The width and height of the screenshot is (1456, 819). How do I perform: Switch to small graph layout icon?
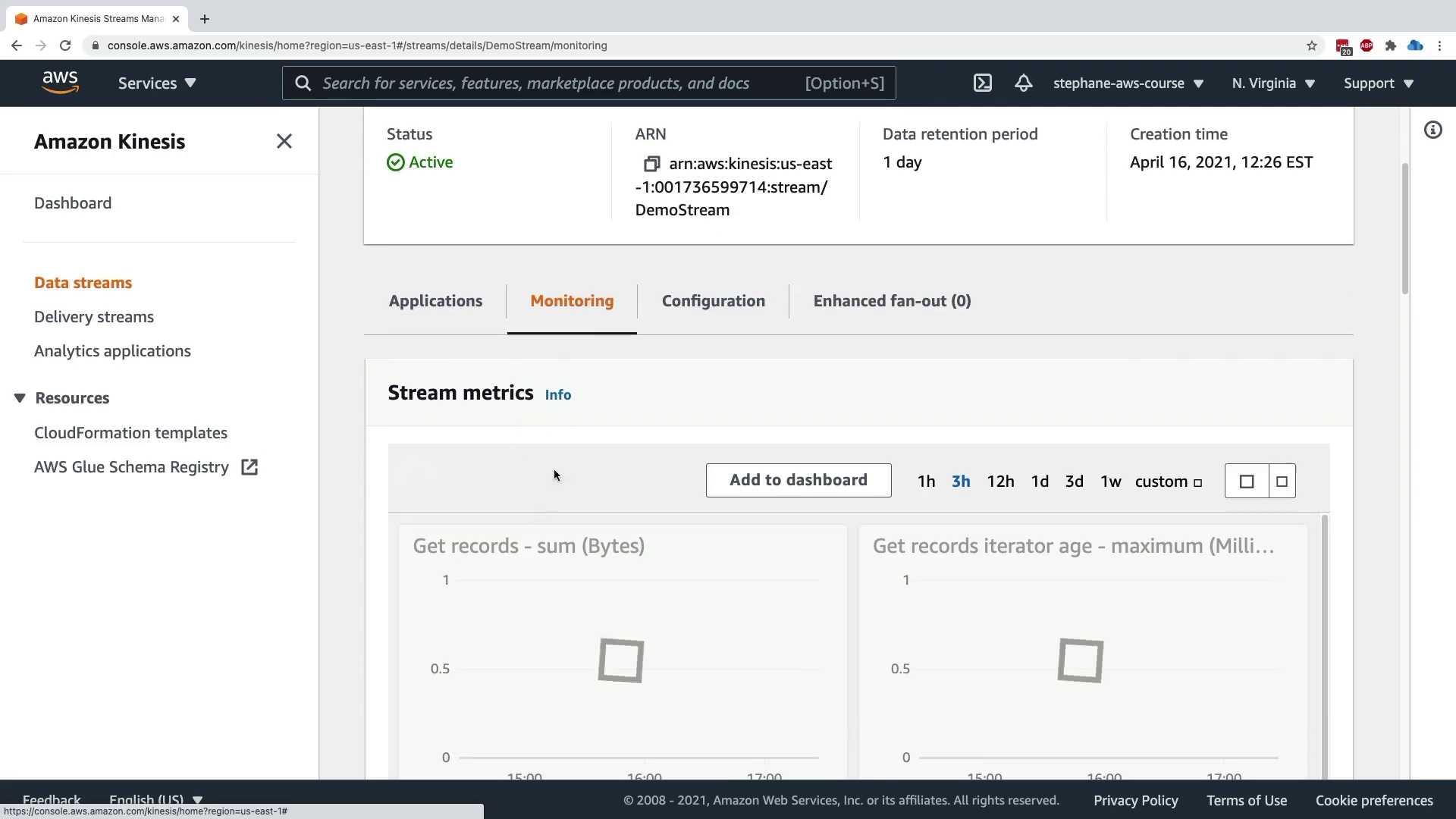pos(1282,482)
